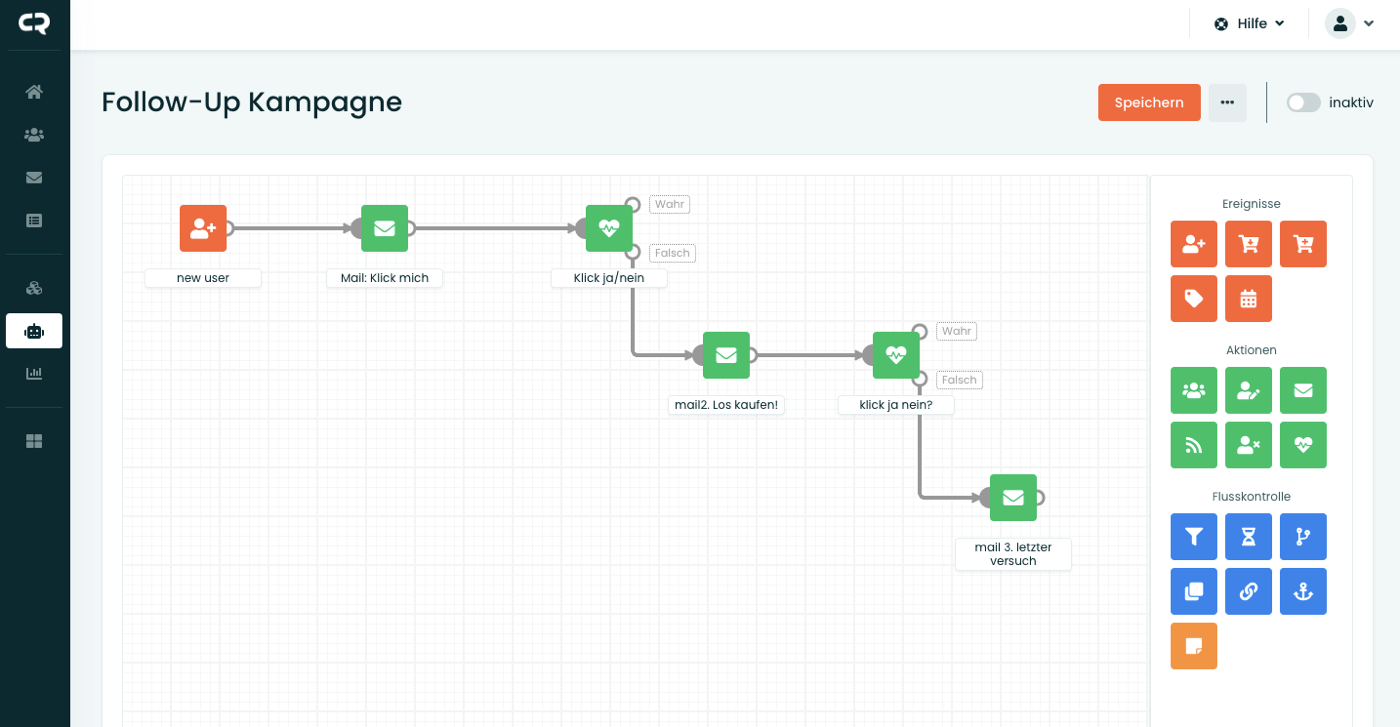This screenshot has width=1400, height=727.
Task: Select the RSS feed action tile
Action: (x=1194, y=445)
